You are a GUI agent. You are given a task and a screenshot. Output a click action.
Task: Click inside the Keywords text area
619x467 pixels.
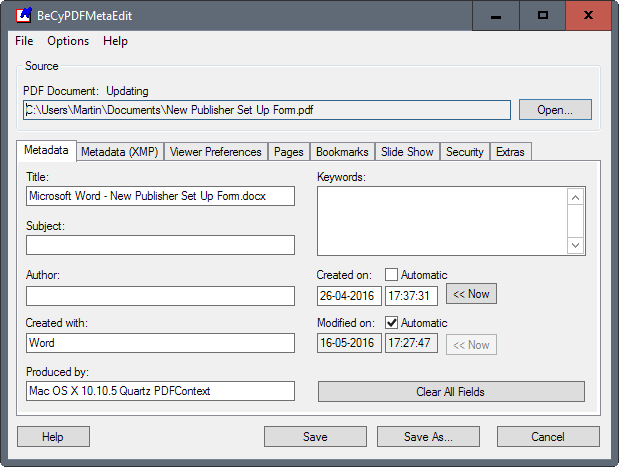tap(442, 221)
